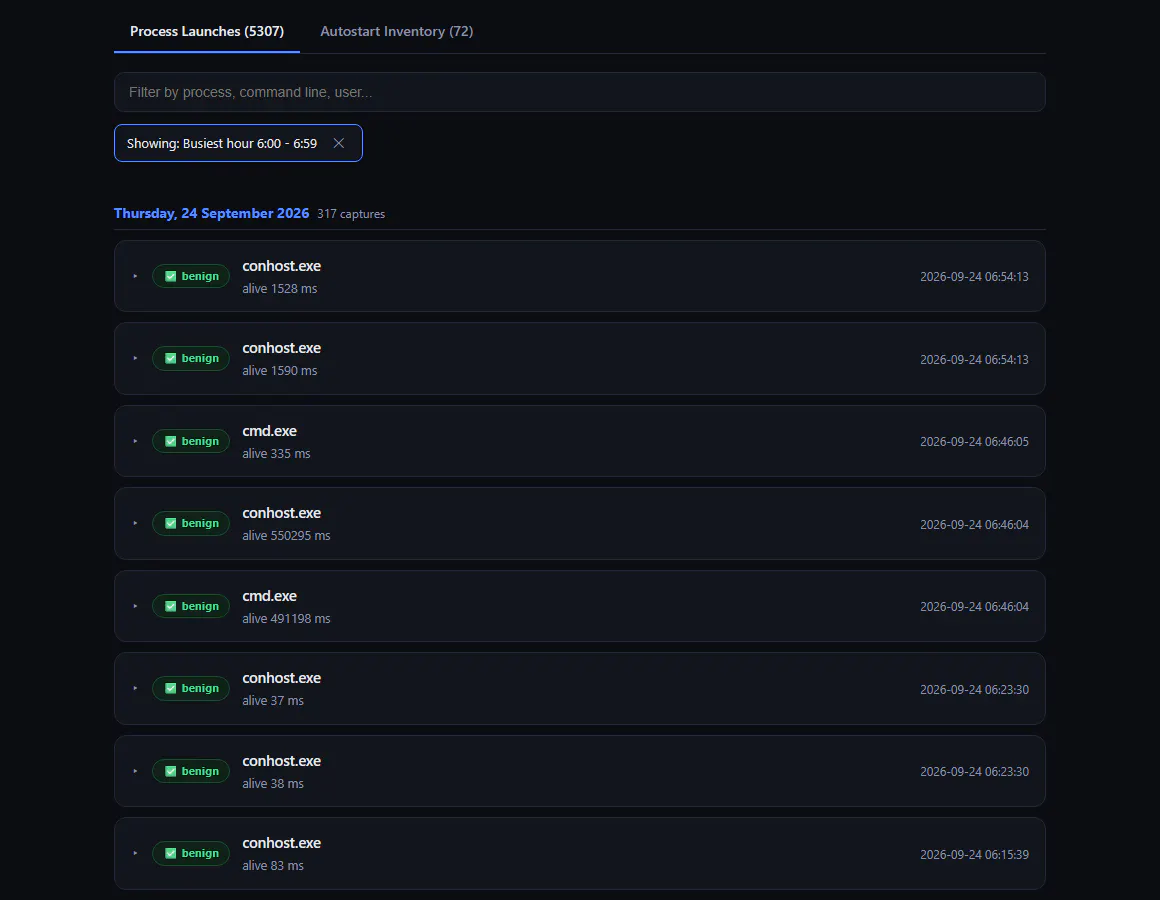Viewport: 1160px width, 900px height.
Task: Click the benign badge on the 335 ms row
Action: [191, 441]
